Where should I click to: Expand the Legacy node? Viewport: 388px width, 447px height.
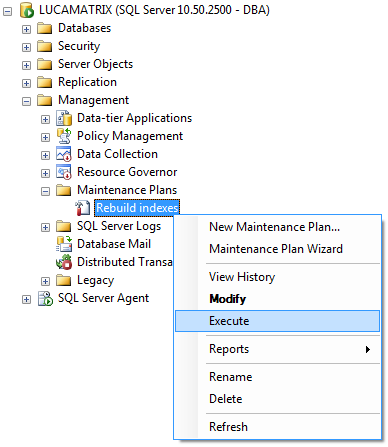point(45,281)
